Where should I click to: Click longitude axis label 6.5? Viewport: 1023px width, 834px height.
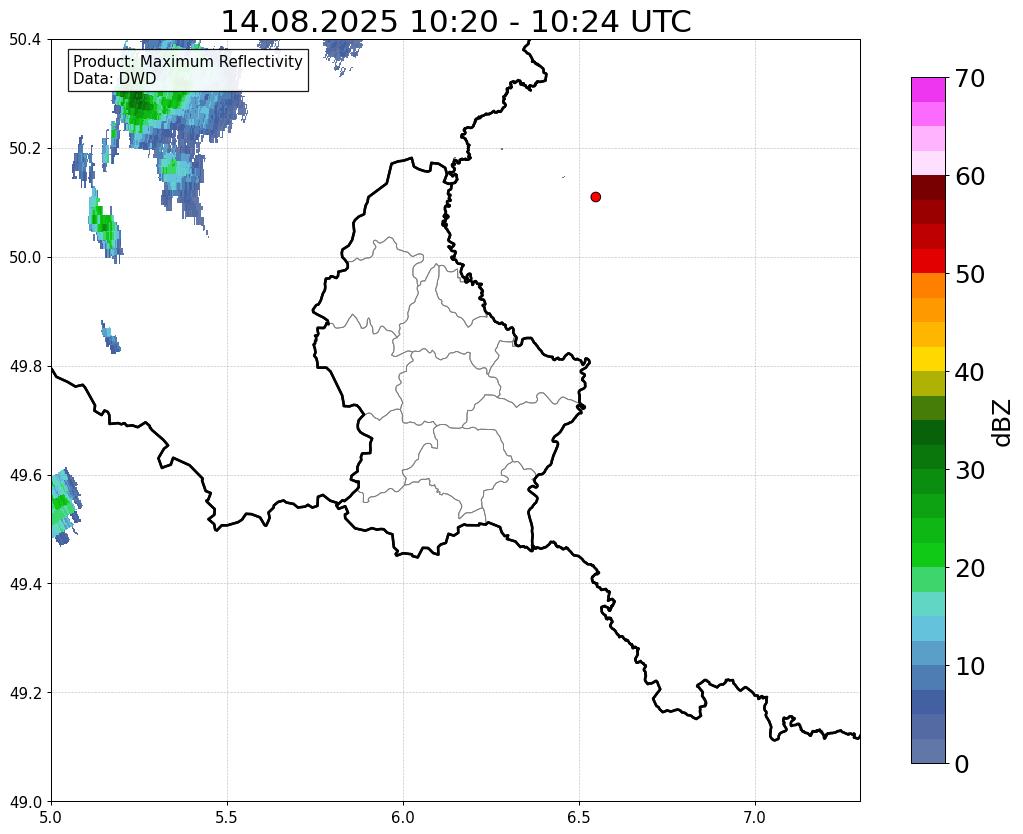click(579, 818)
